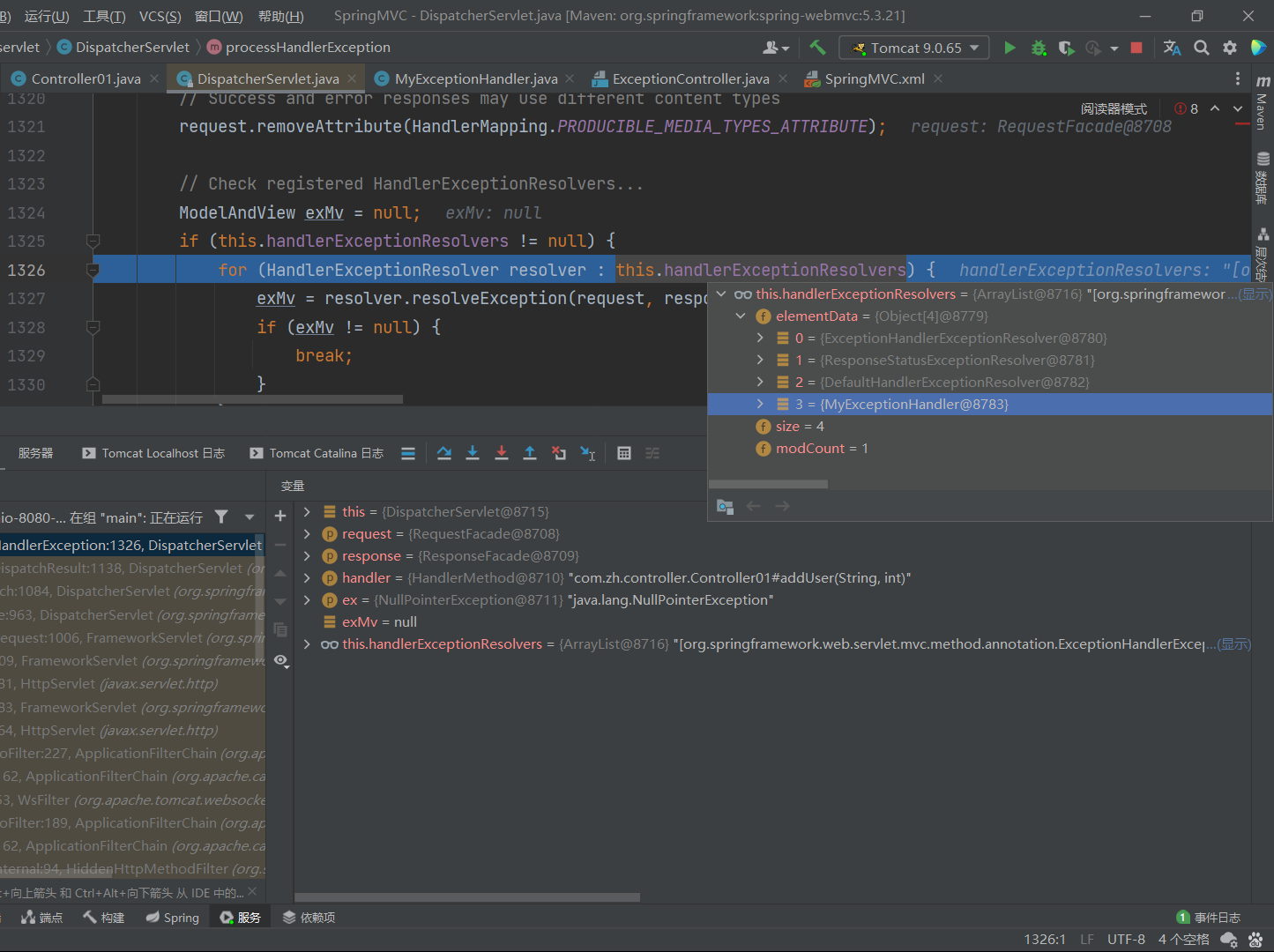
Task: Toggle the watches eye icon in variables panel
Action: click(x=280, y=660)
